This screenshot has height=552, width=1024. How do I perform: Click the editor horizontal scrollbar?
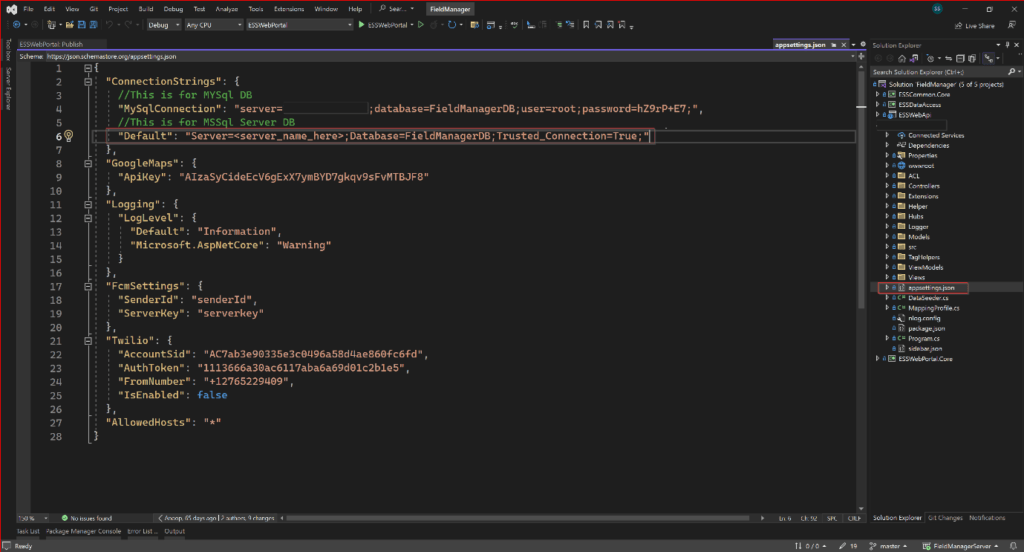518,518
